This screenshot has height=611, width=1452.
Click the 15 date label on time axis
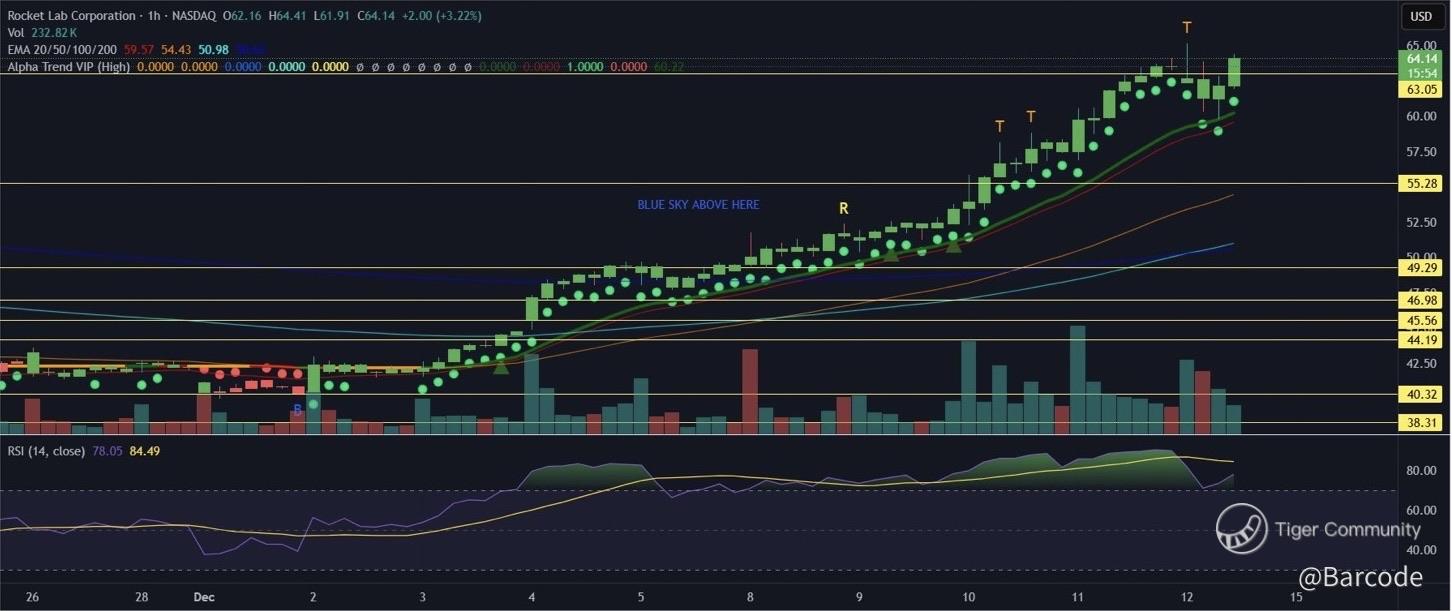click(x=1297, y=597)
